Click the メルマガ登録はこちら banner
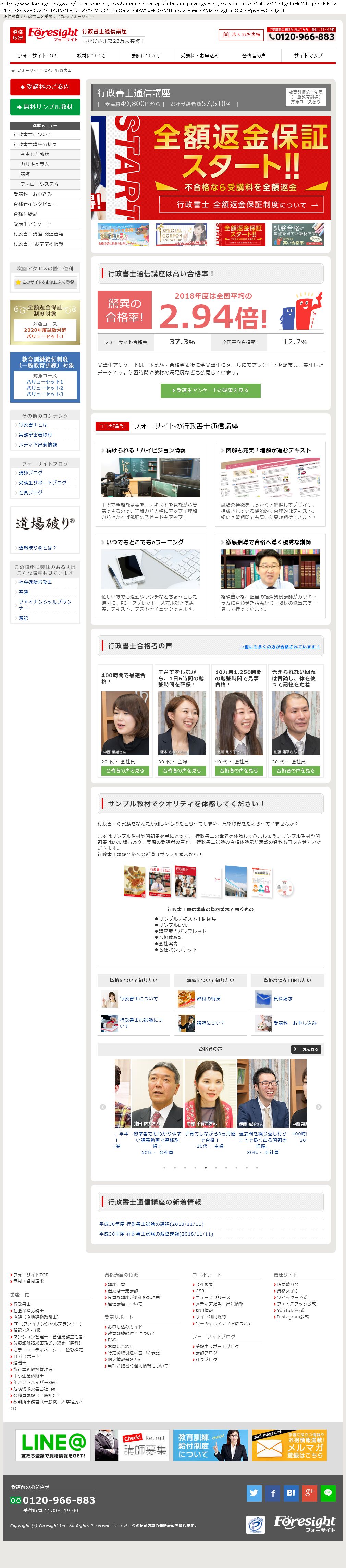 (289, 1445)
